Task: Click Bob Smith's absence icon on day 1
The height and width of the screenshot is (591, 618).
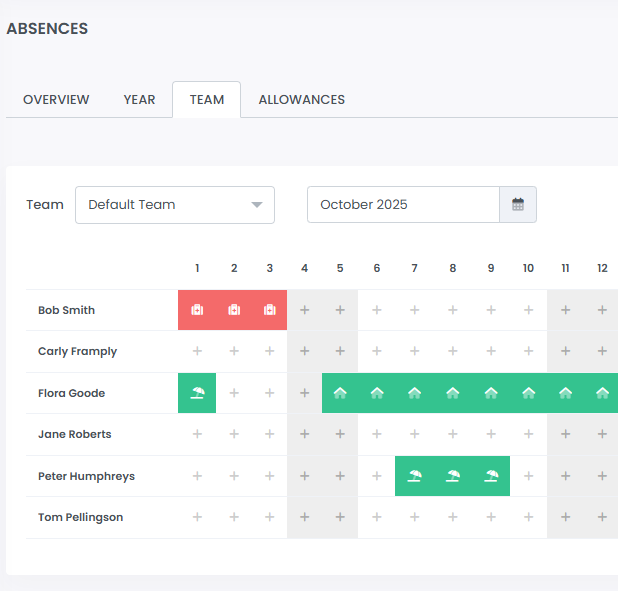Action: coord(197,310)
